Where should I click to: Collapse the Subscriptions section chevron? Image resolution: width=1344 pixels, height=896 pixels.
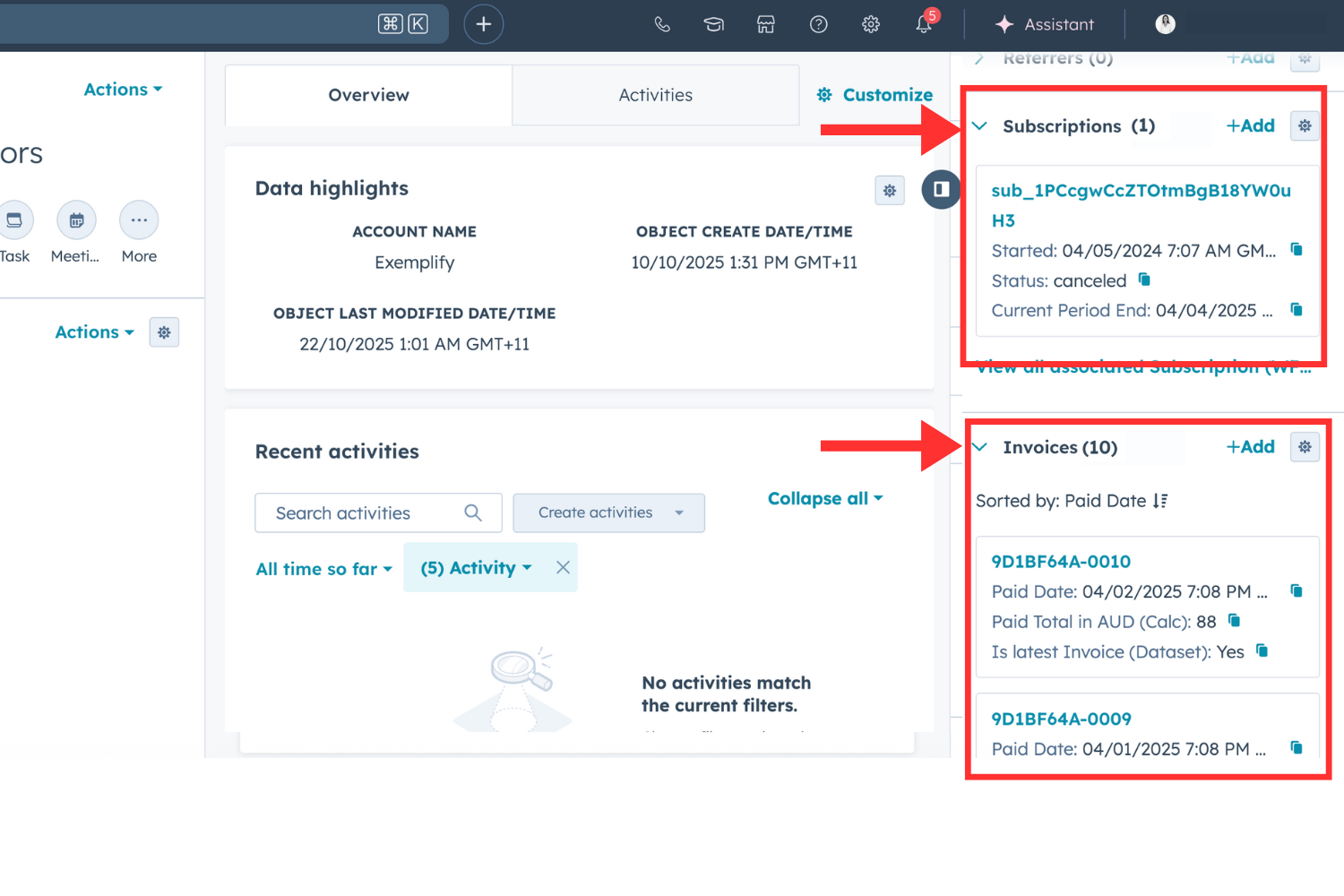point(980,126)
